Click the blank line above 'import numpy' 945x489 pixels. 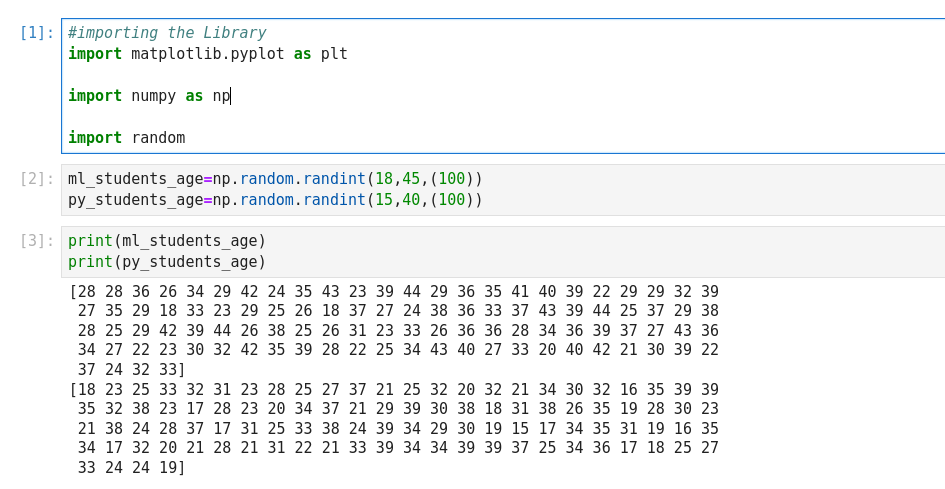pos(300,75)
